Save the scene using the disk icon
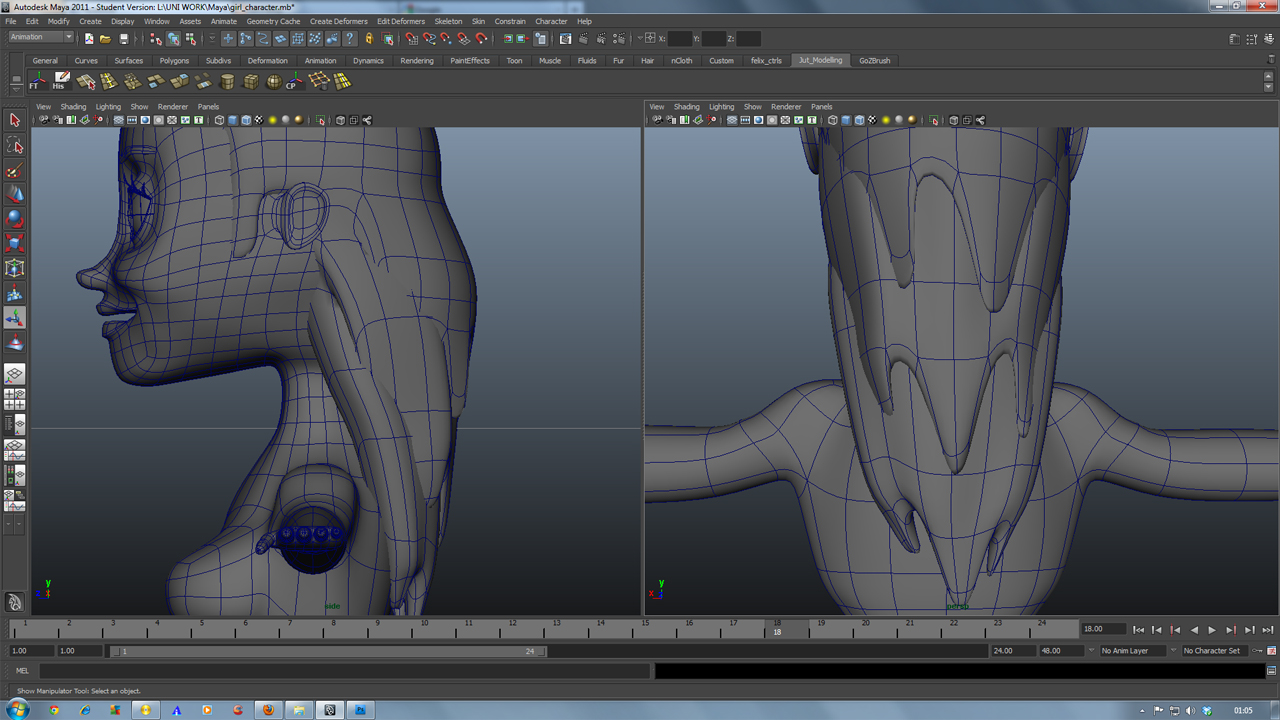The width and height of the screenshot is (1280, 720). pos(122,40)
